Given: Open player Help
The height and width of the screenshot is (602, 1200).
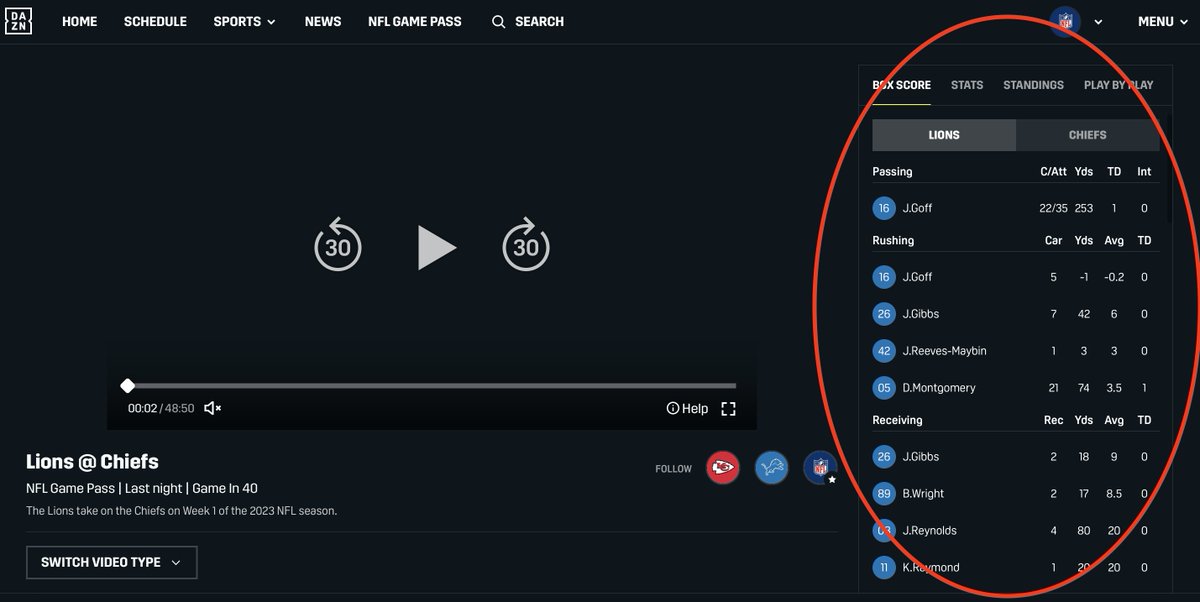Looking at the screenshot, I should click(x=687, y=408).
